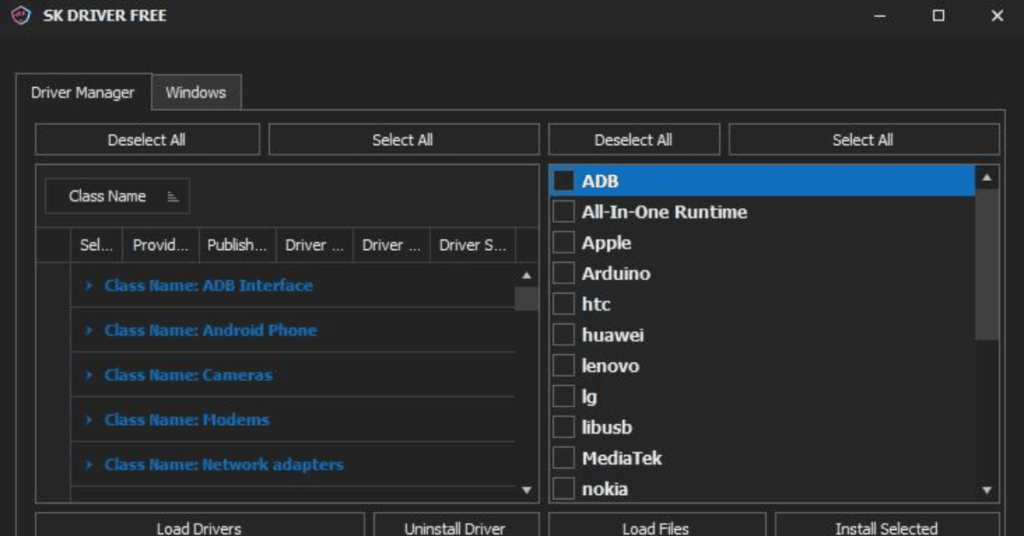Screen dimensions: 1024x536
Task: Sort by the Provid... column header
Action: (x=161, y=245)
